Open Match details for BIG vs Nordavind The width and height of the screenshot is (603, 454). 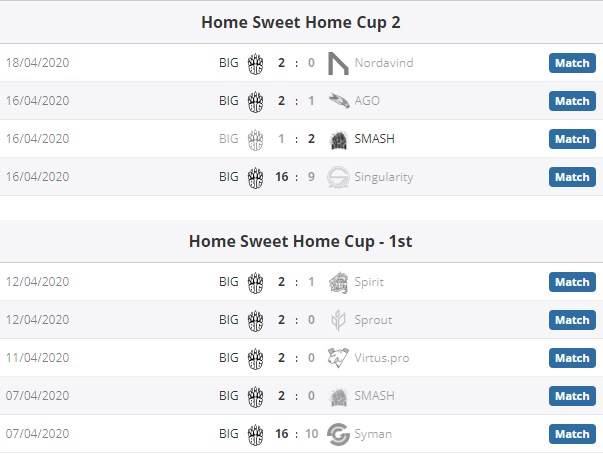(x=572, y=63)
